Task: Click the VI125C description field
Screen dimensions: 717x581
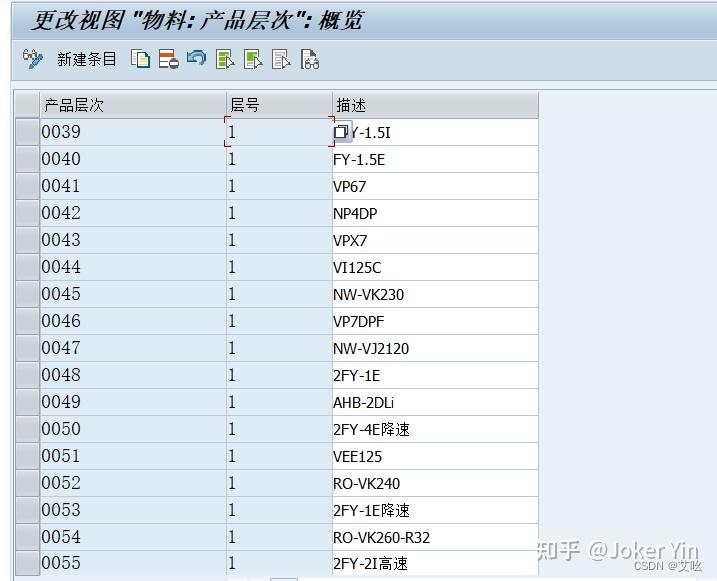Action: pos(435,267)
